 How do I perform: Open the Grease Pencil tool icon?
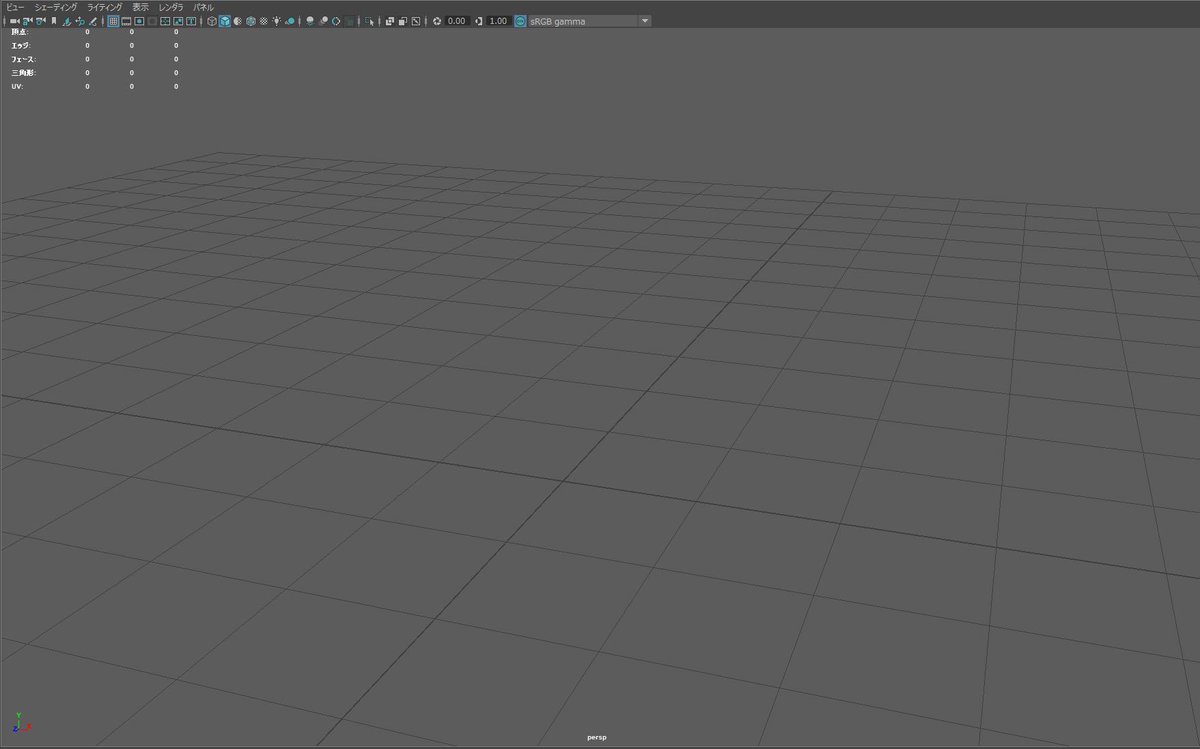point(92,21)
